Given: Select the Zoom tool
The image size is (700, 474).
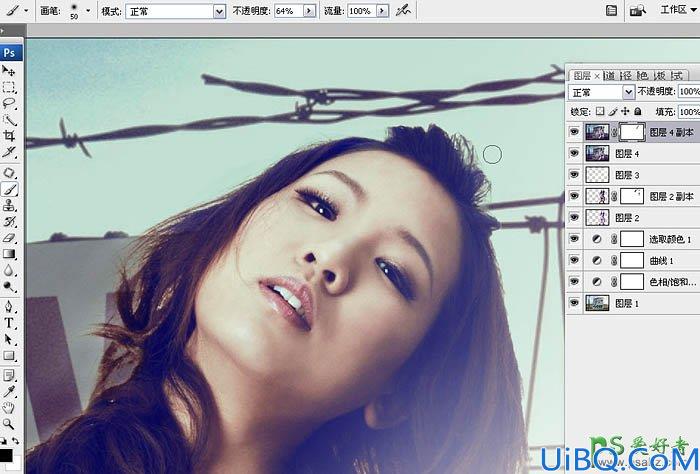Looking at the screenshot, I should (8, 424).
